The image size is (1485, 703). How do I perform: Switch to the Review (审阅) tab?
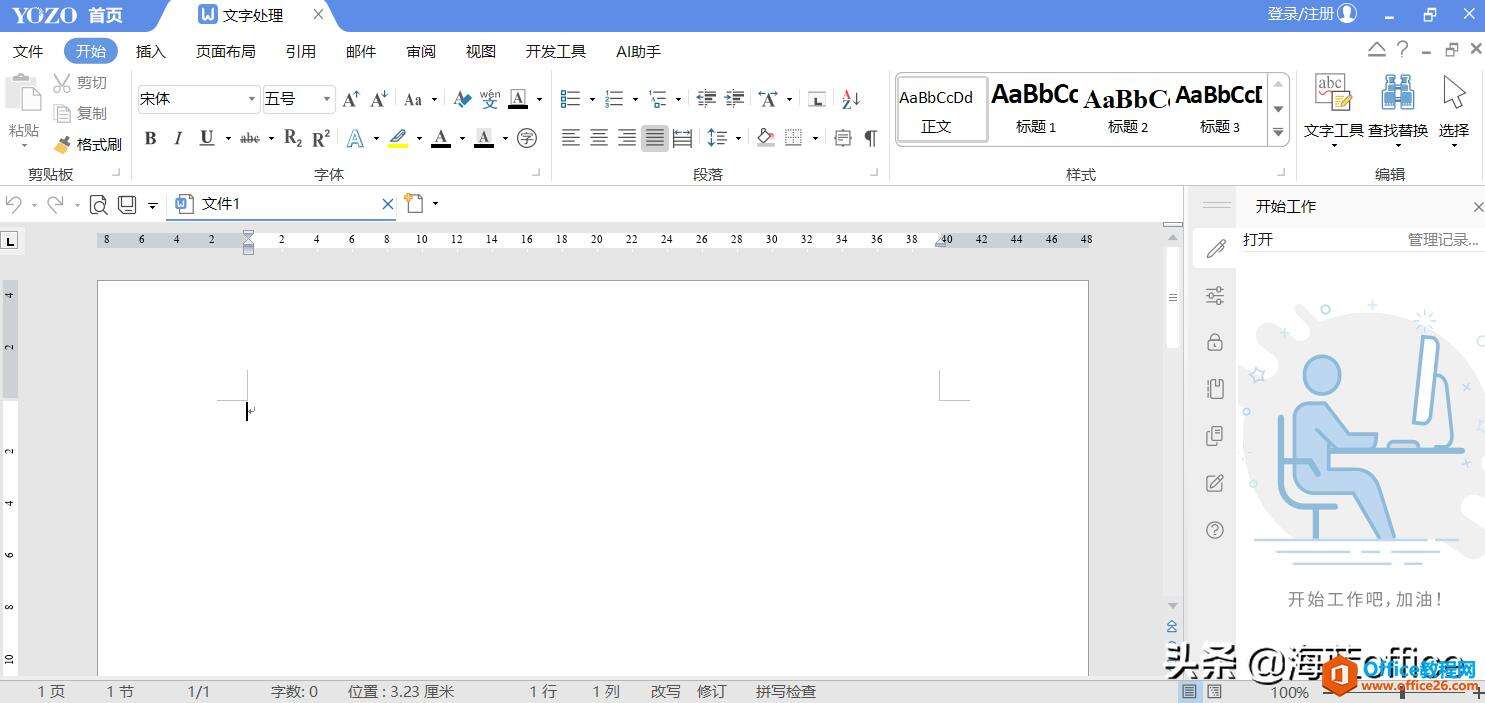coord(421,51)
